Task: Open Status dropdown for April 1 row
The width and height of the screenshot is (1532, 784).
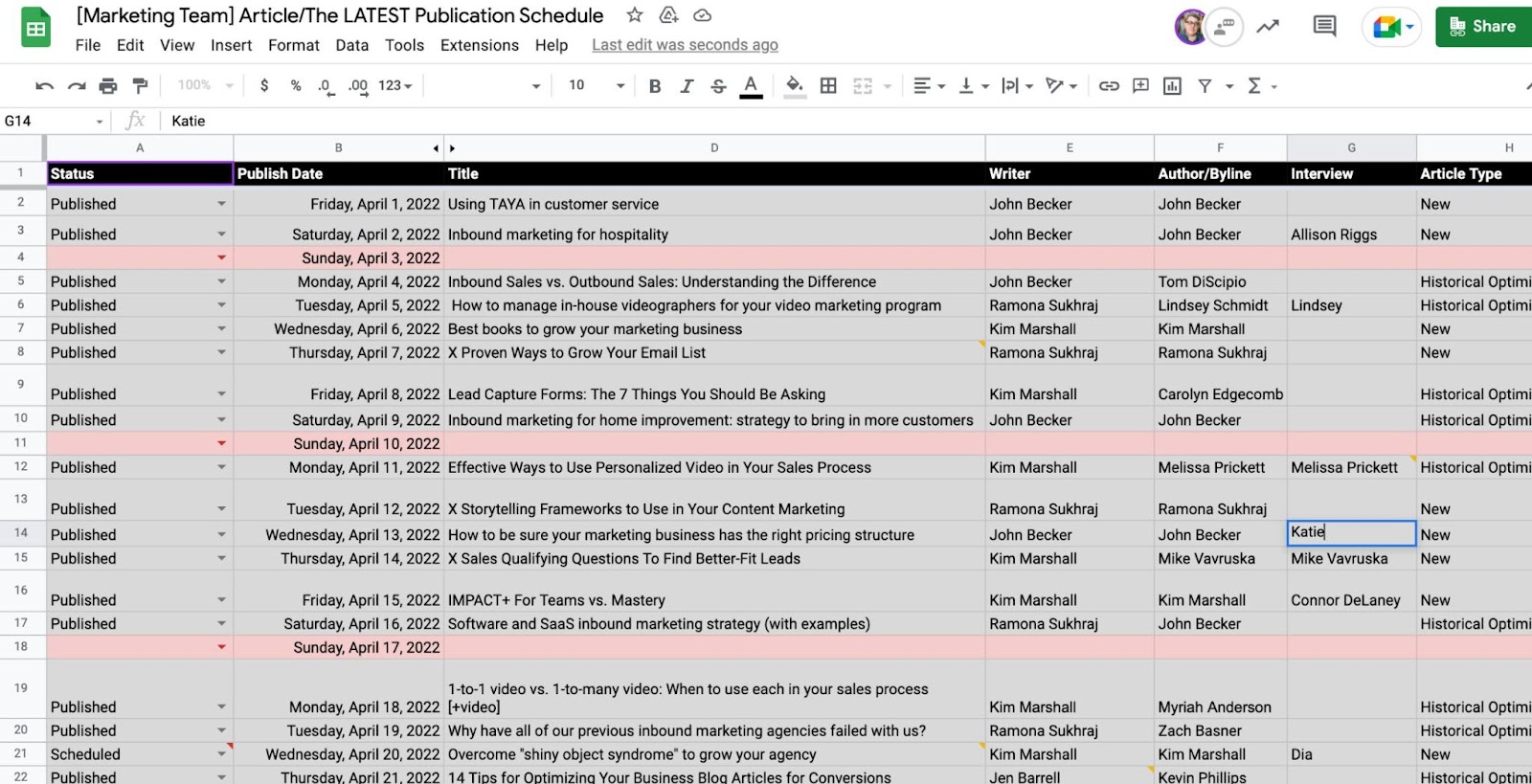Action: point(221,204)
